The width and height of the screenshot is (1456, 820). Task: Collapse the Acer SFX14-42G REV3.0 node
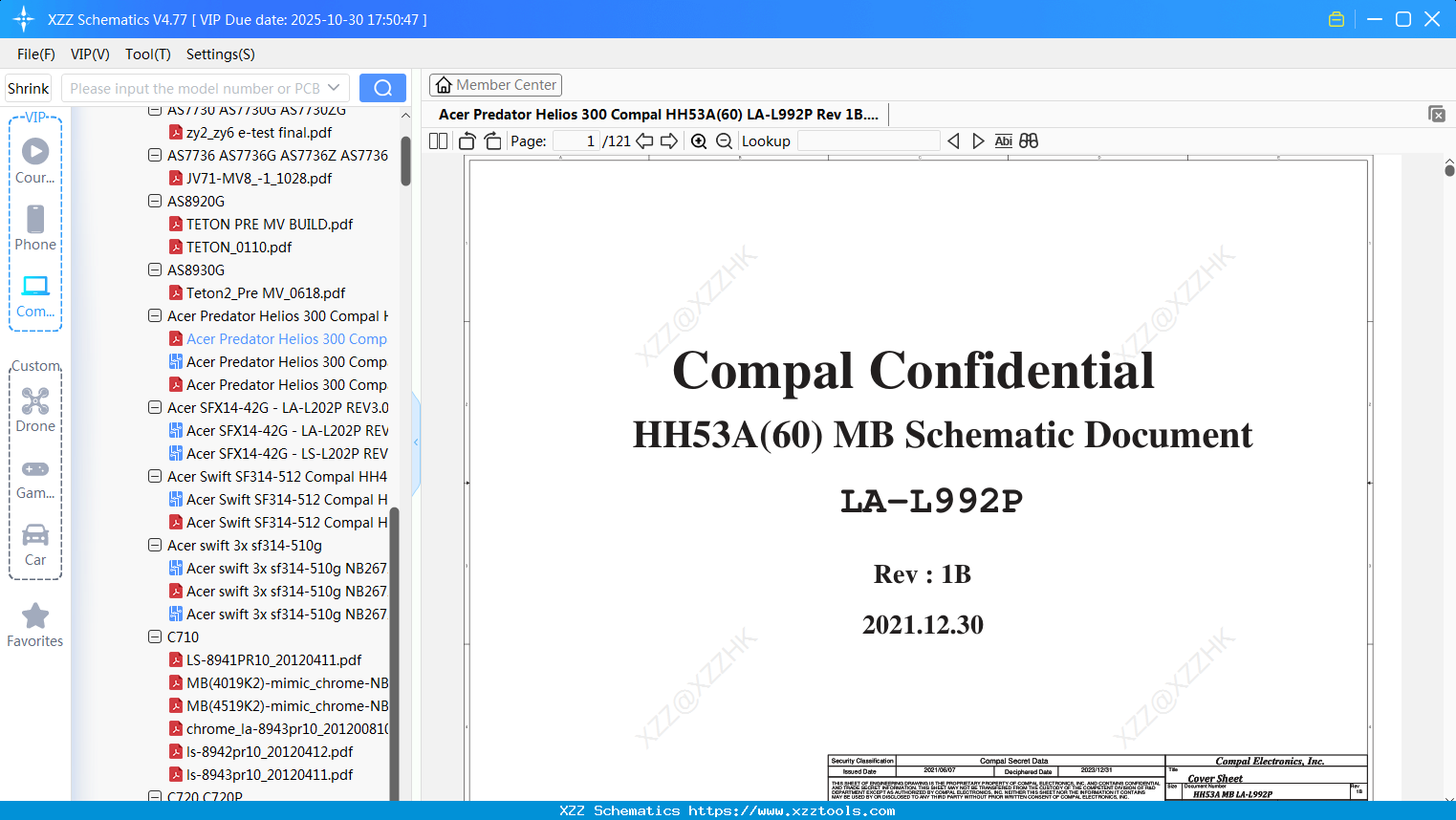pos(155,407)
